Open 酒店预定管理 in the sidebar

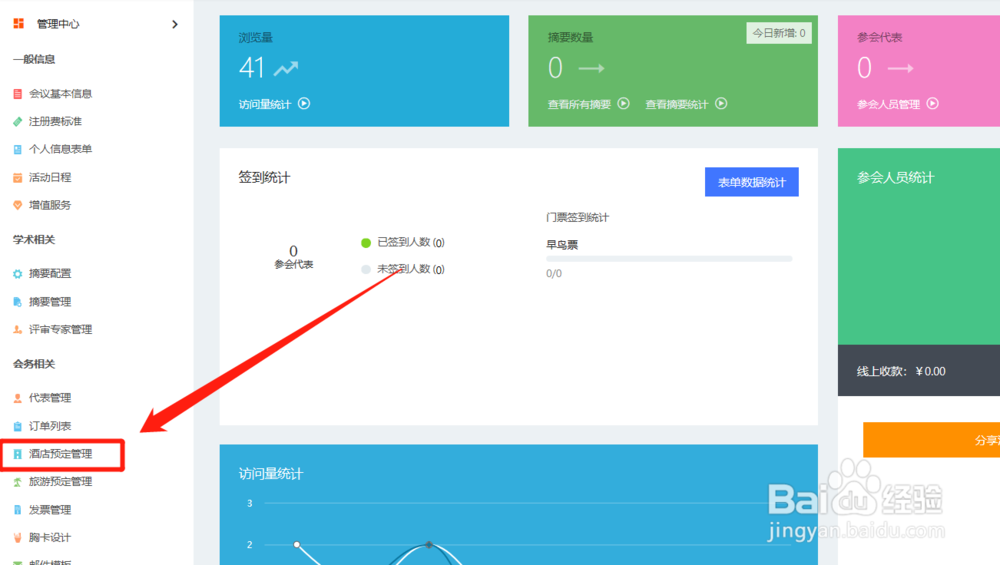61,454
